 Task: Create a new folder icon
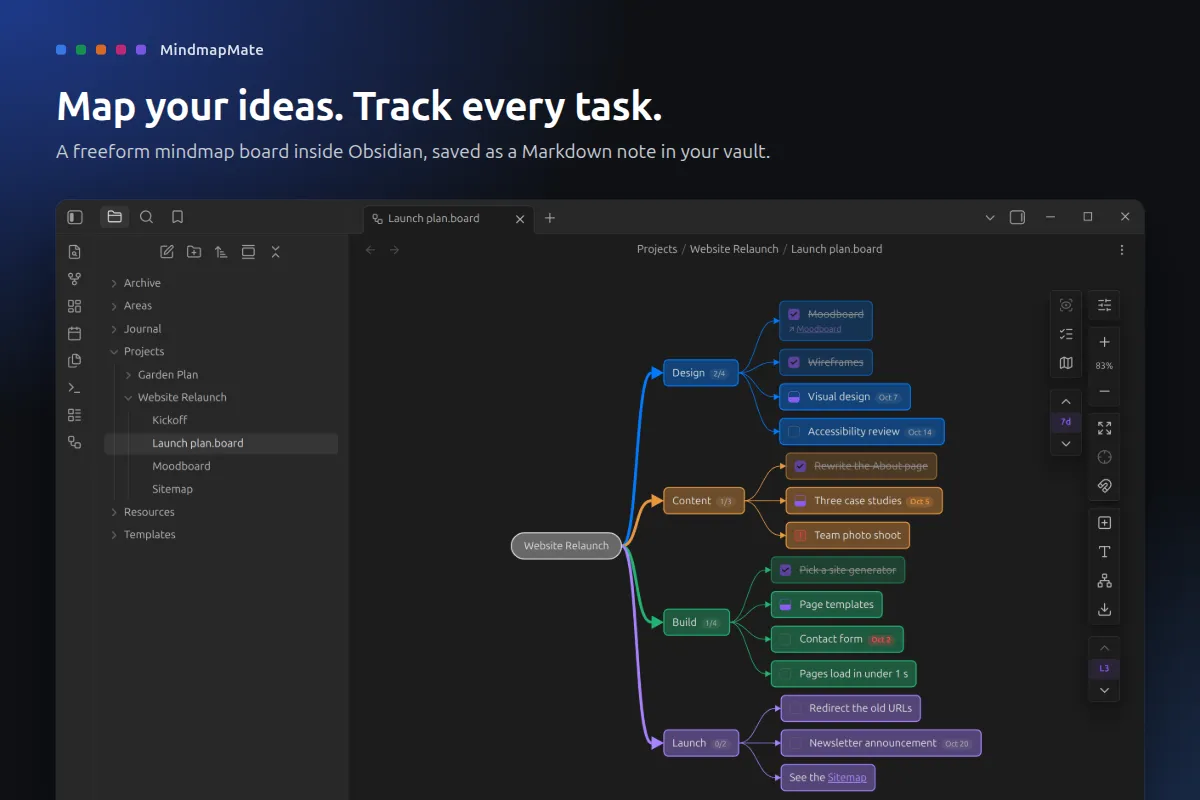tap(194, 252)
